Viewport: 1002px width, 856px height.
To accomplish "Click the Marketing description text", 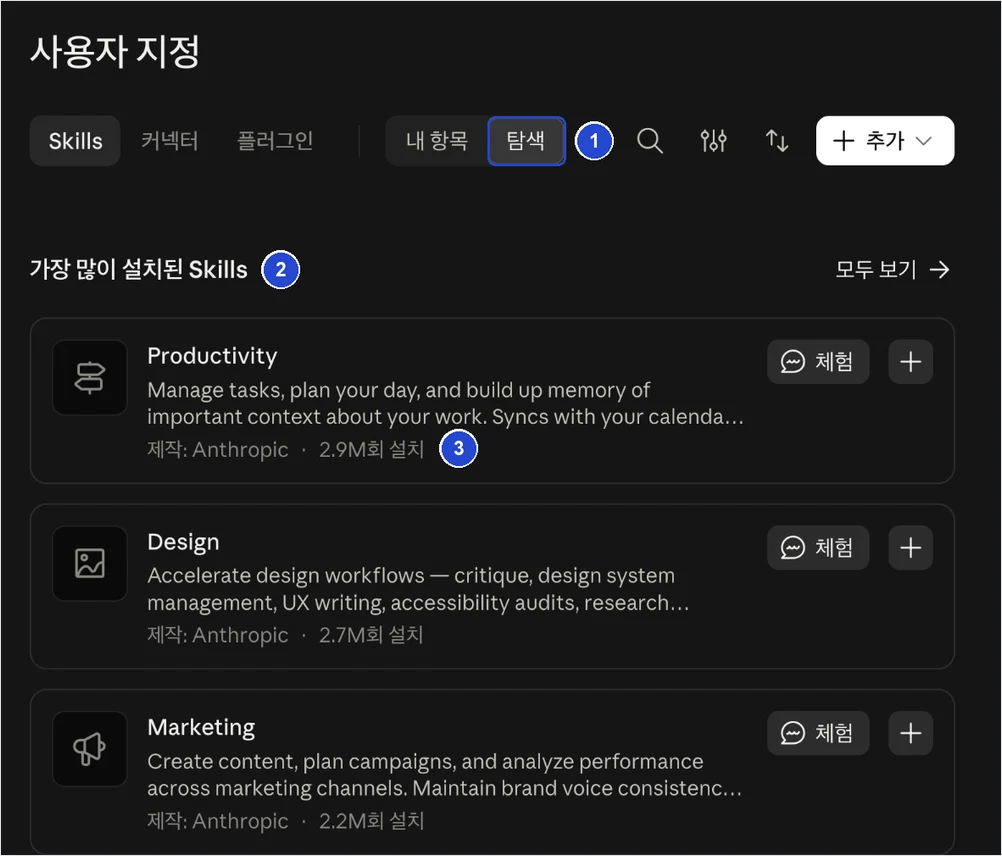I will click(x=445, y=774).
